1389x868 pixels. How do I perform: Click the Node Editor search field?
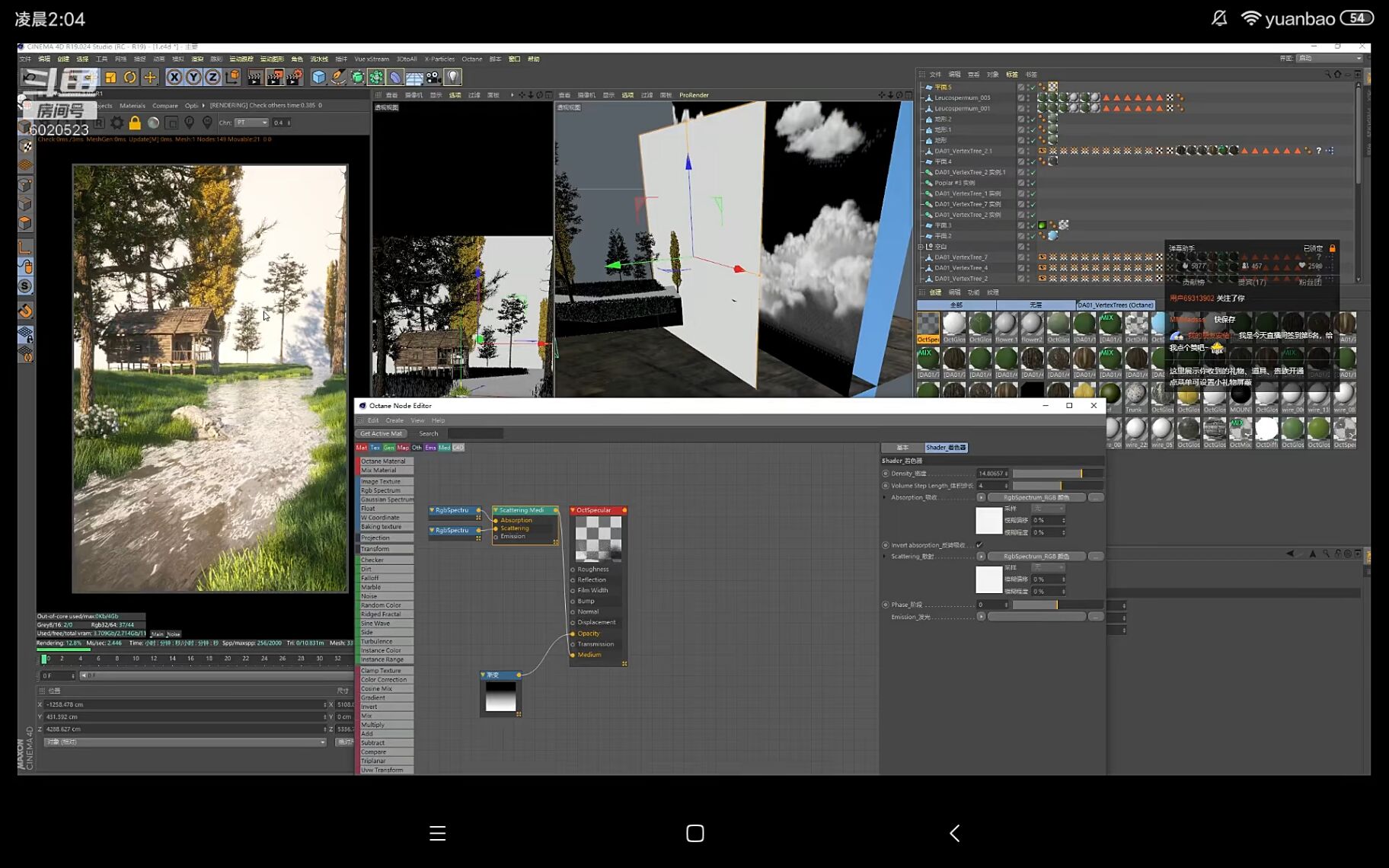[x=475, y=434]
